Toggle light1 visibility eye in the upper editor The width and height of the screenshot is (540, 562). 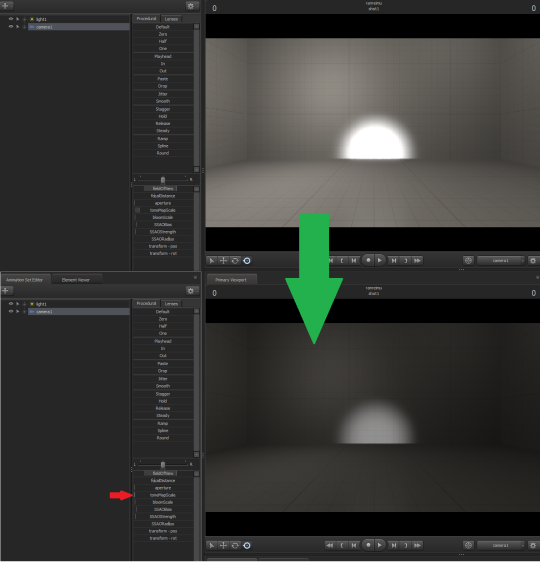pyautogui.click(x=11, y=19)
